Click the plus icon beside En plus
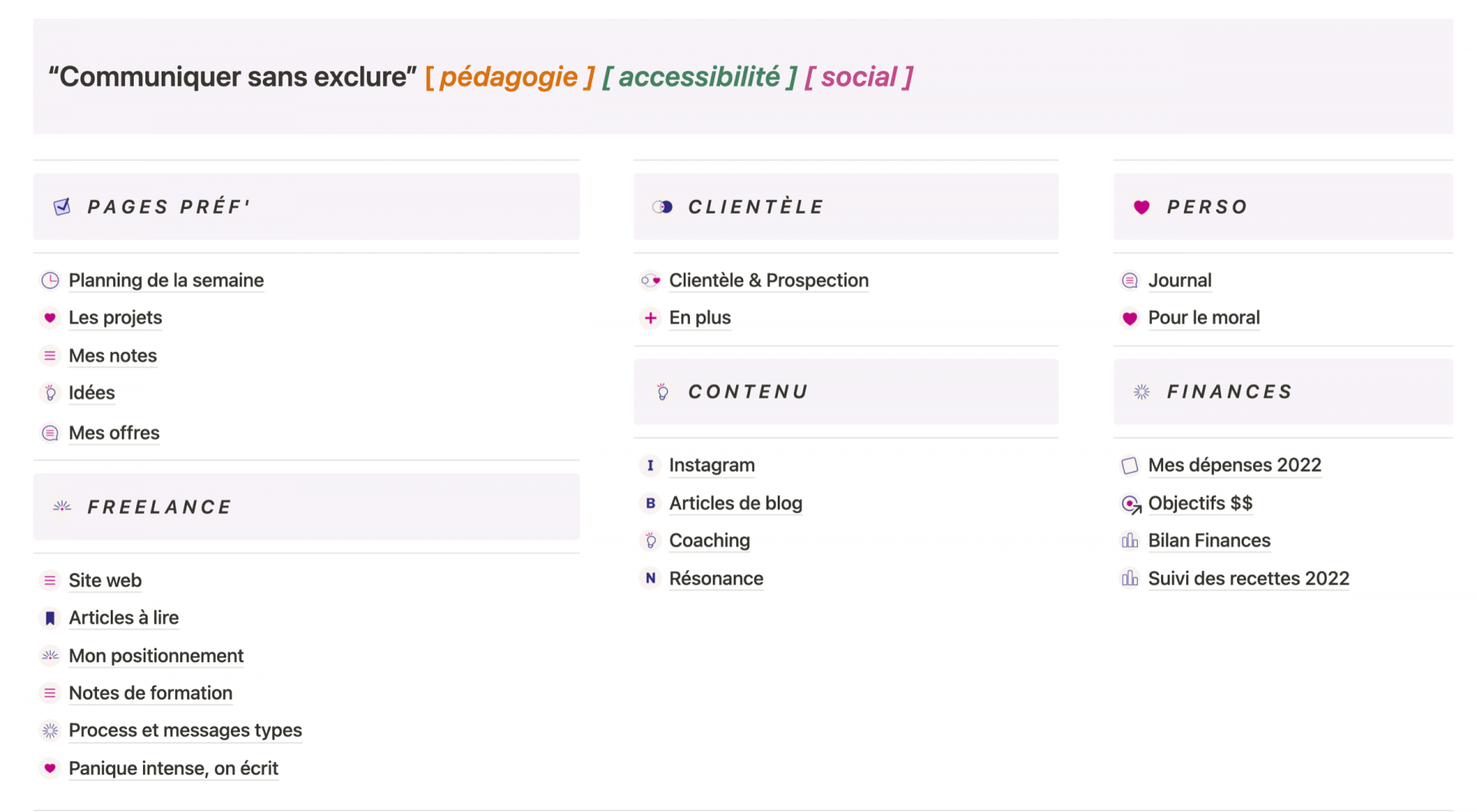This screenshot has width=1477, height=812. pyautogui.click(x=651, y=318)
